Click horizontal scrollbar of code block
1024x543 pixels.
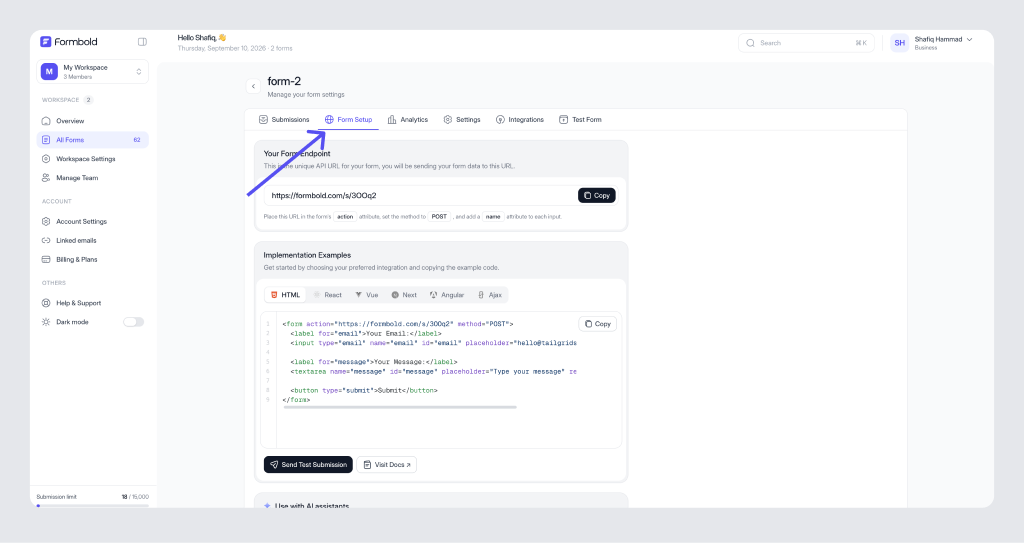click(x=400, y=407)
